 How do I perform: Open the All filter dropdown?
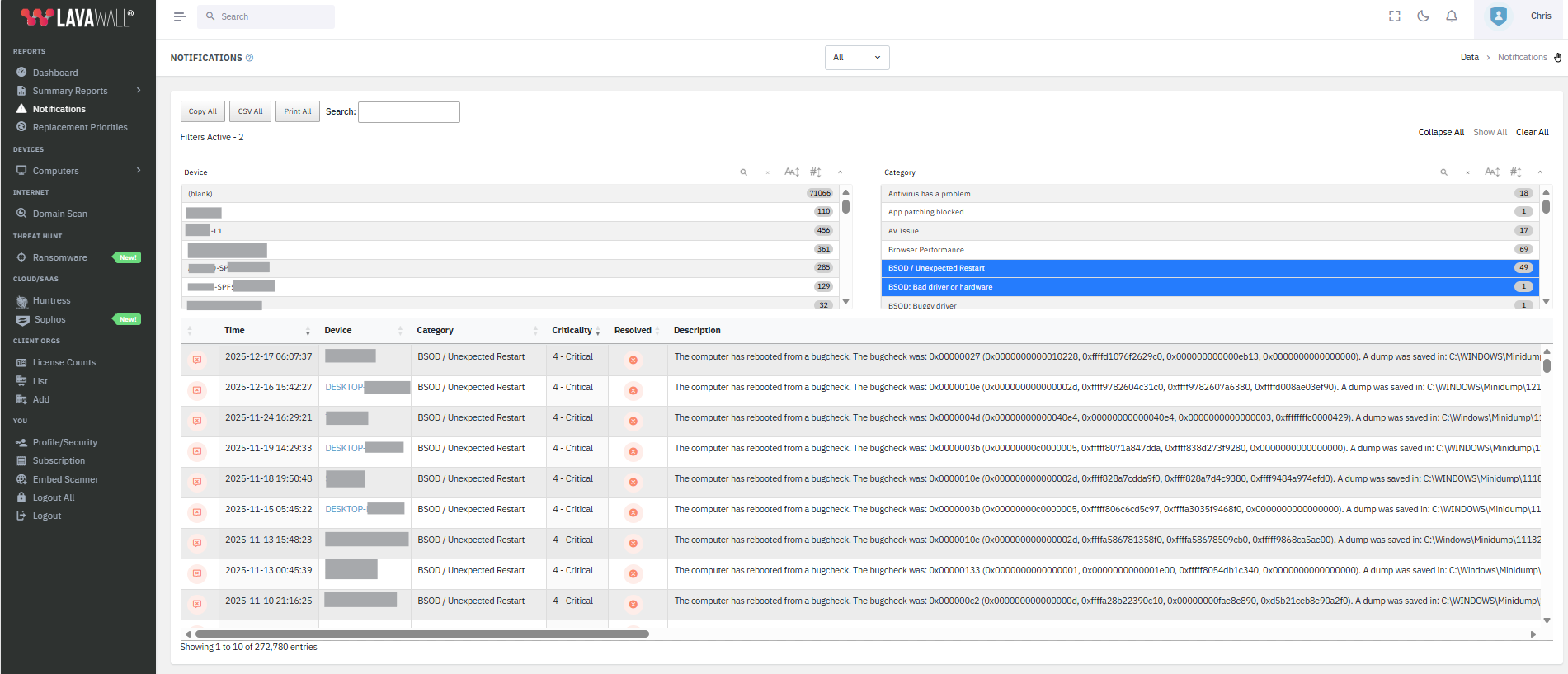[x=856, y=58]
